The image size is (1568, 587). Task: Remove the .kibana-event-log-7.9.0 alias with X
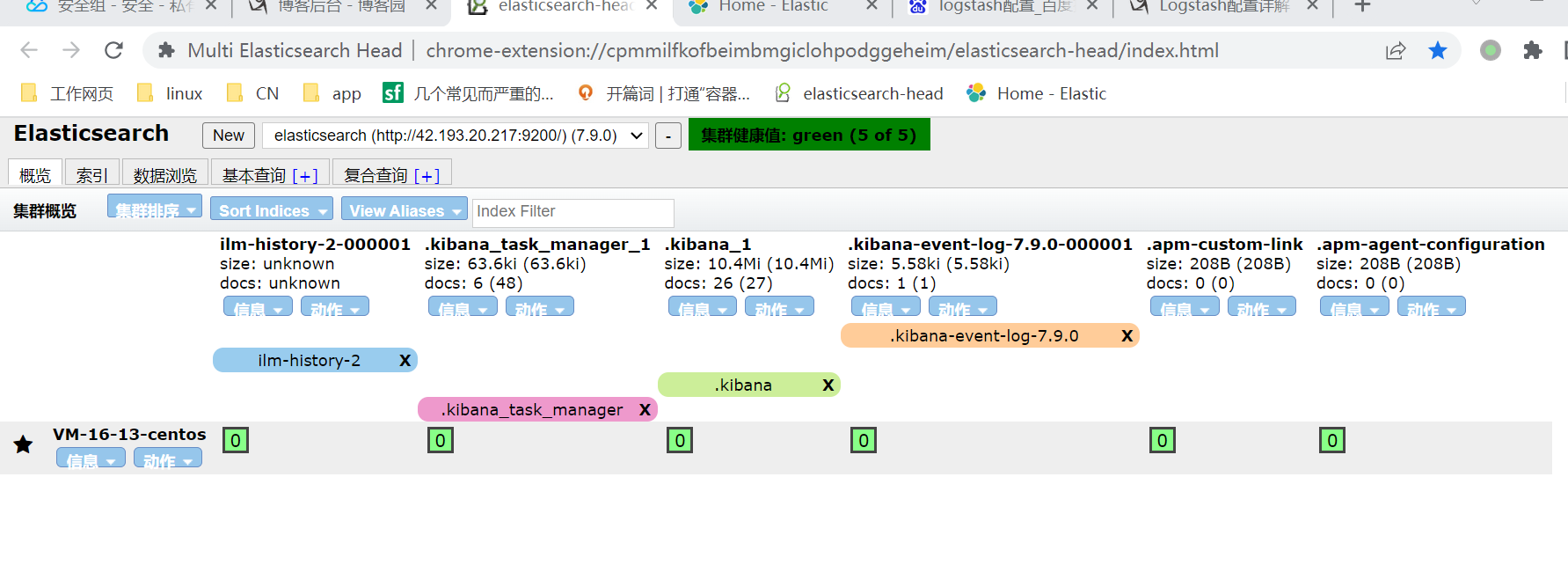point(1127,335)
